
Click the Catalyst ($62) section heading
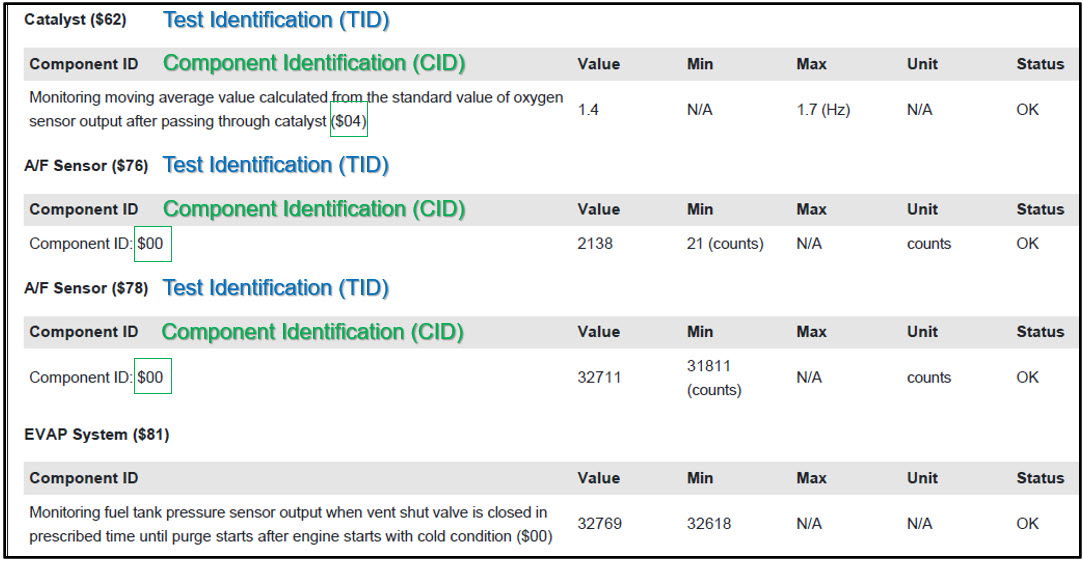[x=75, y=20]
